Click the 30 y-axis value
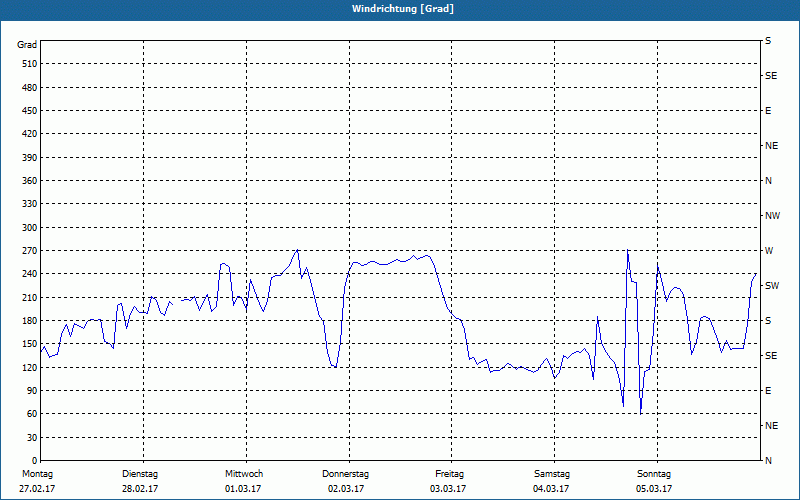The height and width of the screenshot is (500, 800). click(x=32, y=437)
